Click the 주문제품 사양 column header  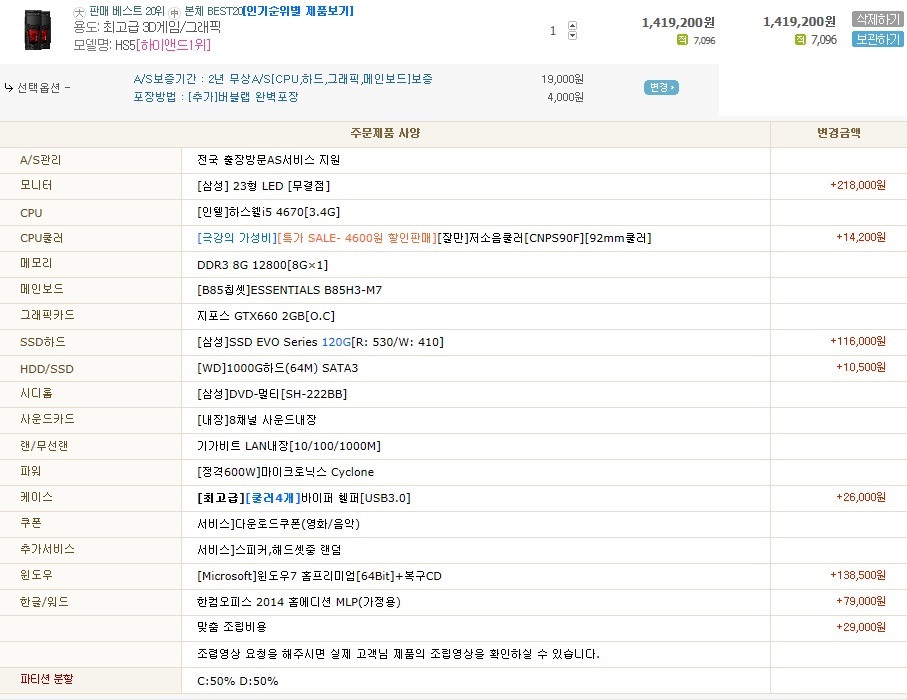point(385,133)
